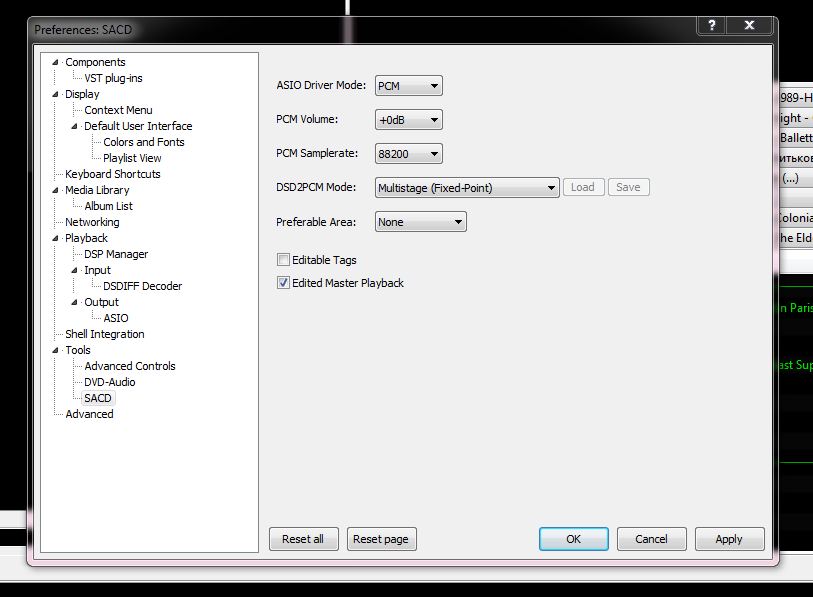Collapse the Playback tree node
Viewport: 813px width, 597px height.
point(55,238)
